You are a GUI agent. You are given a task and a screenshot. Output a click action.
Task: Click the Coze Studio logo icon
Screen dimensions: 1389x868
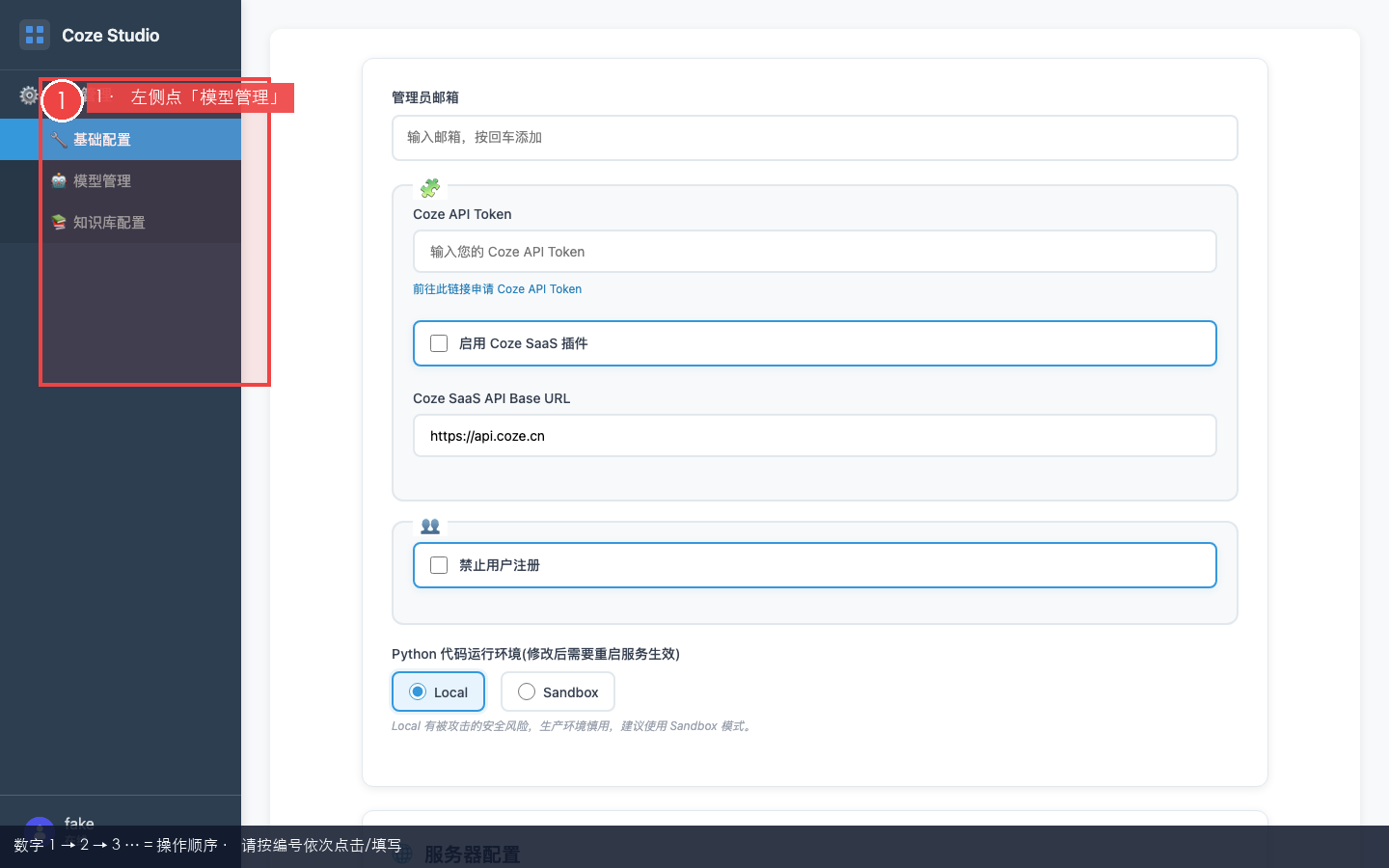(35, 35)
